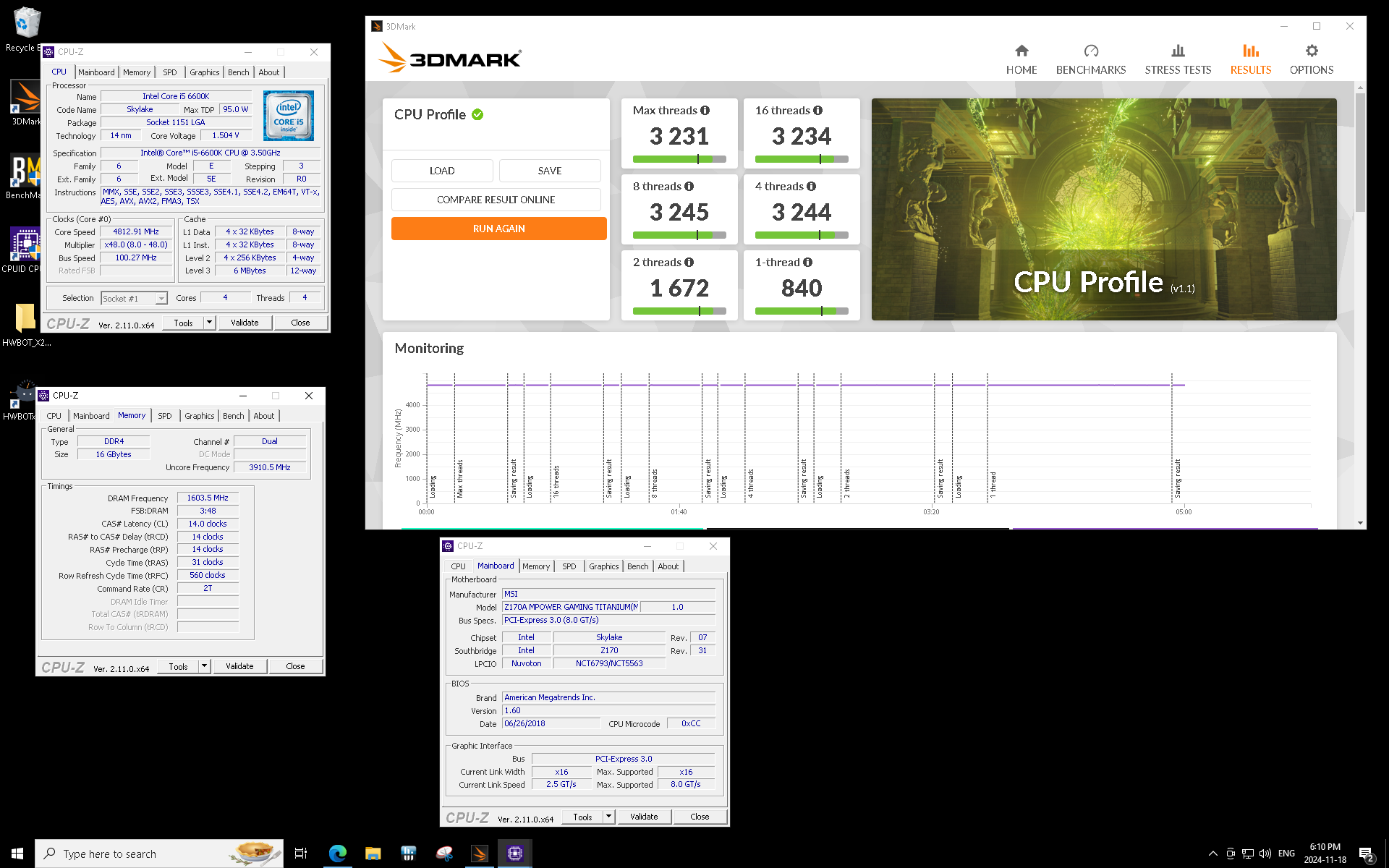The image size is (1389, 868).
Task: Click SAVE button in CPU Profile
Action: click(550, 171)
